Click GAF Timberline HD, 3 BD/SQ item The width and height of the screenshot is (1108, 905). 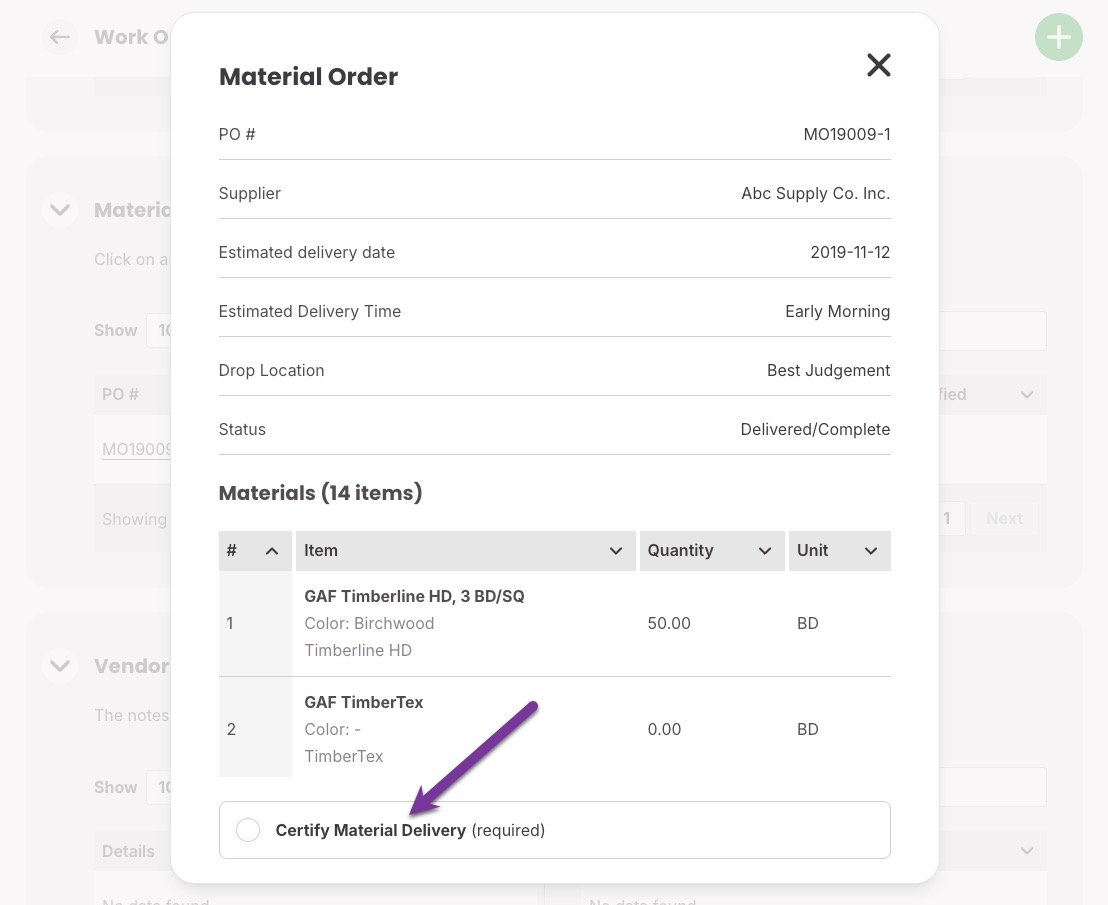414,596
